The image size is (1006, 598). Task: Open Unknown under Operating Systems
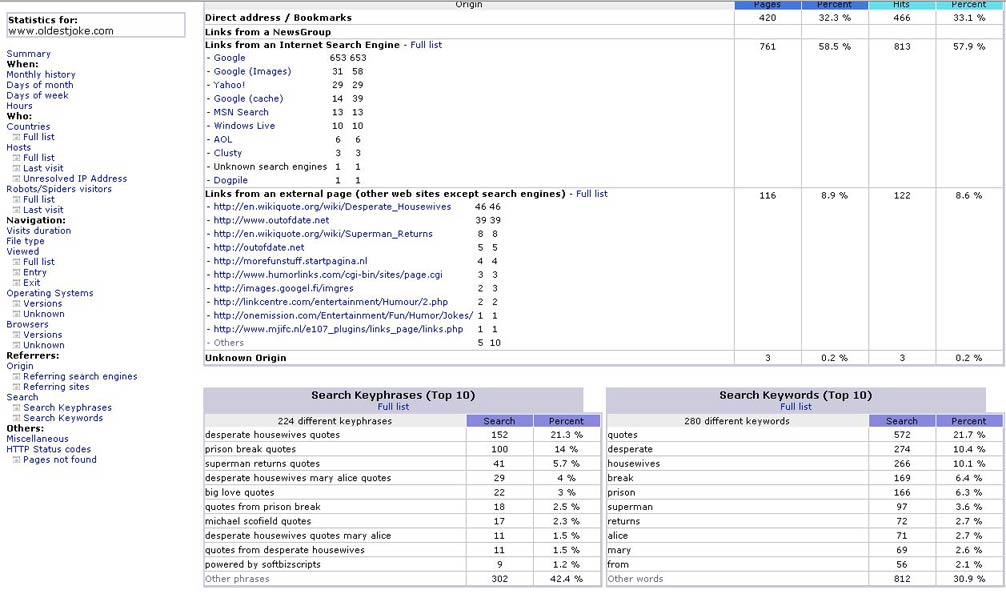44,314
